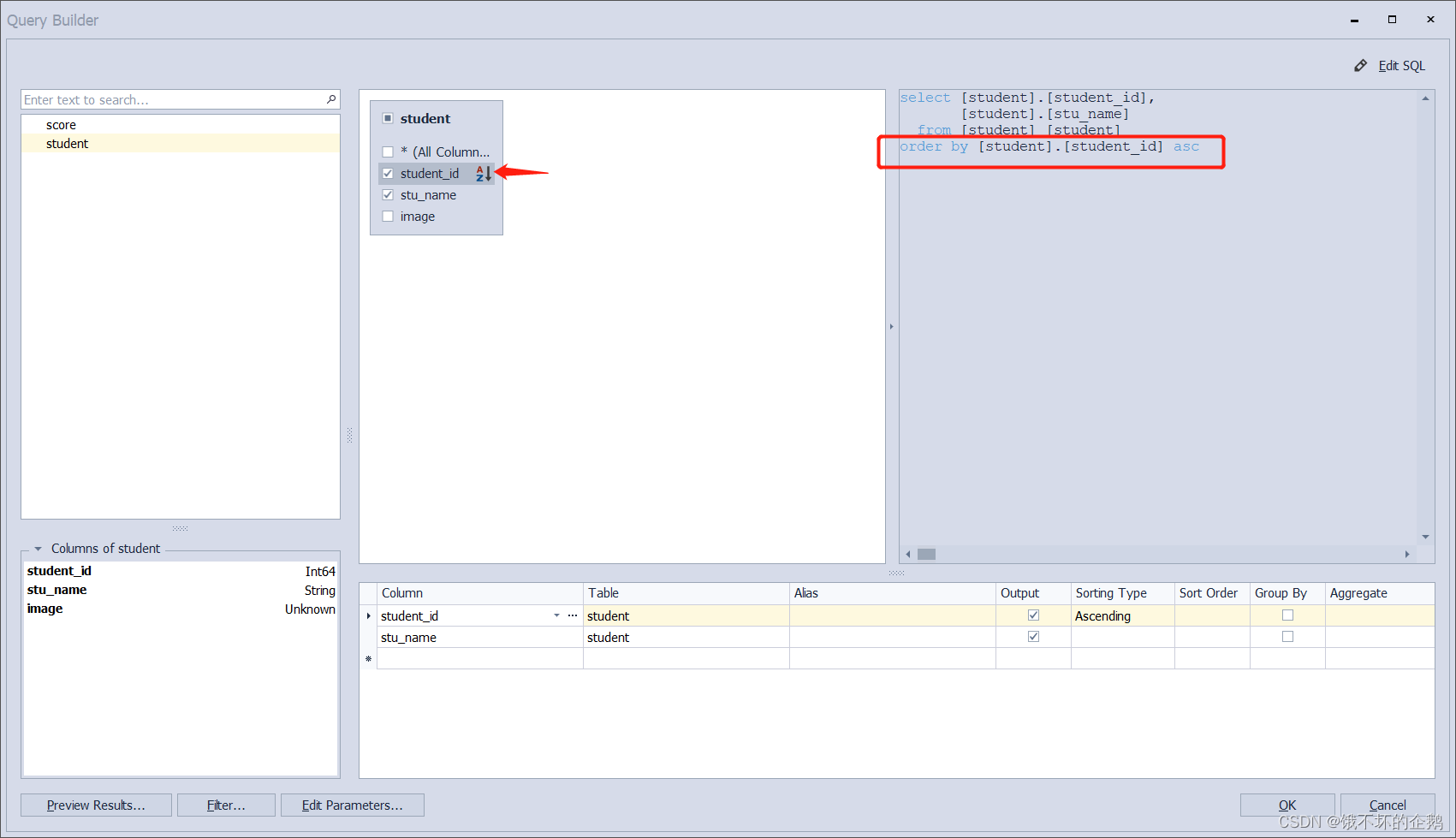Open the student_id column dropdown in grid
The width and height of the screenshot is (1456, 838).
[556, 615]
